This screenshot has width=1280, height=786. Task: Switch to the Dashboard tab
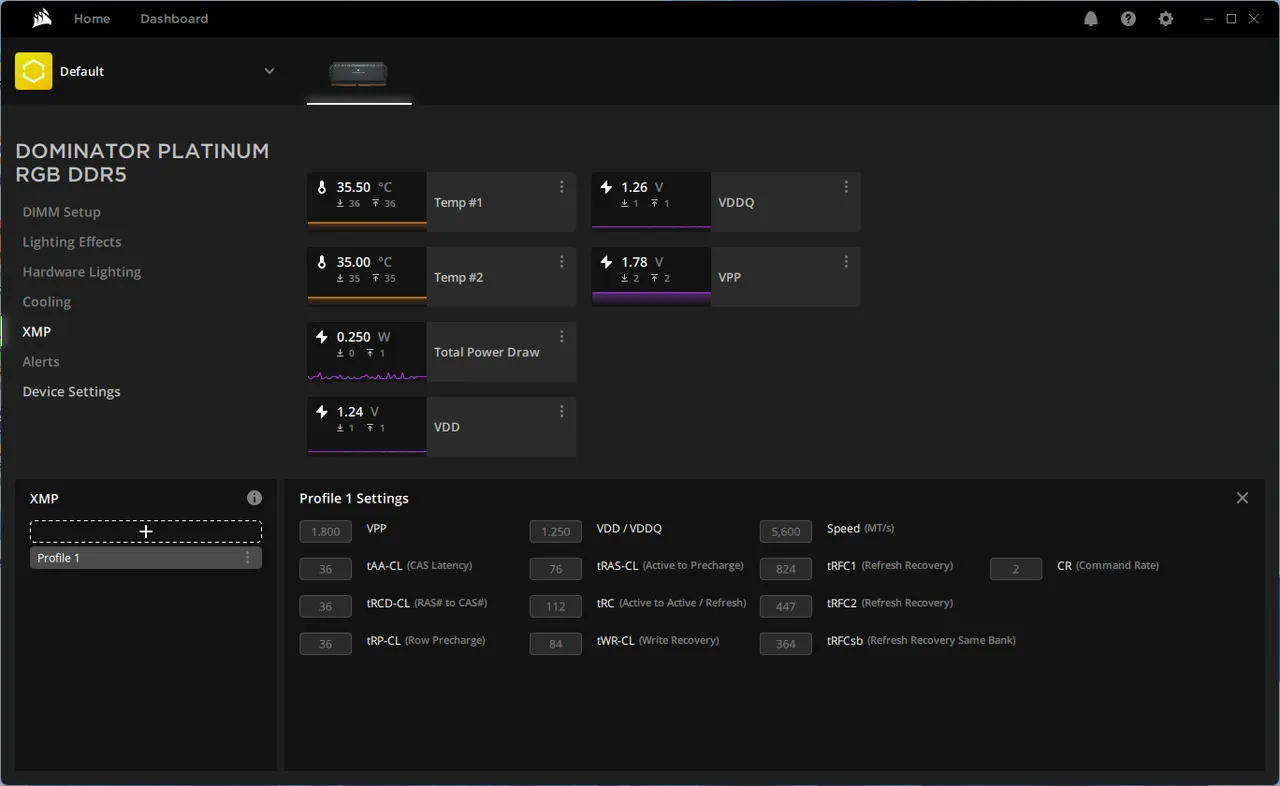174,19
